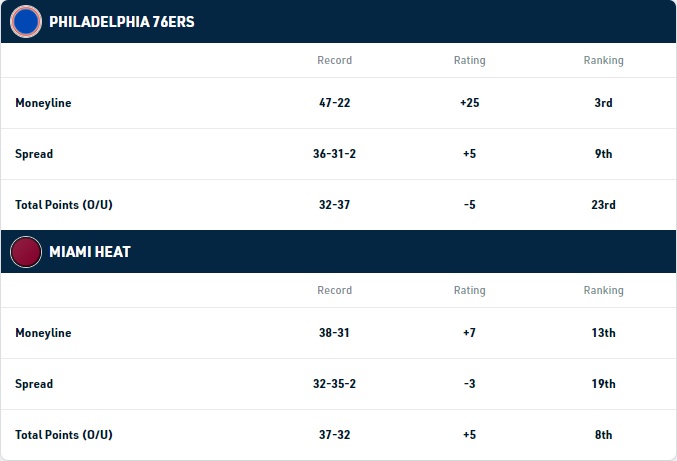
Task: Select the 76ers Total Points (O/U) label
Action: click(64, 205)
